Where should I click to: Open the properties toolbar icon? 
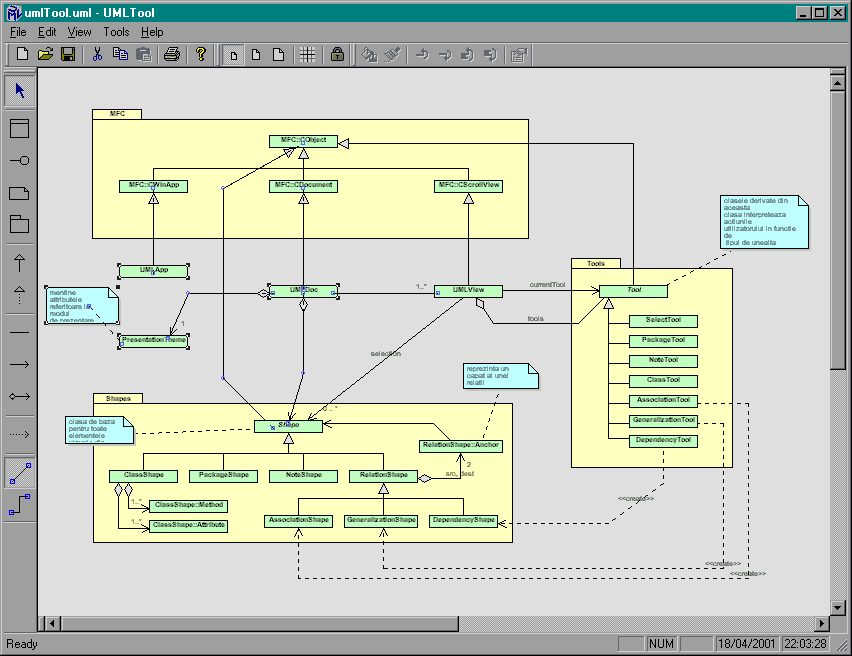(519, 55)
